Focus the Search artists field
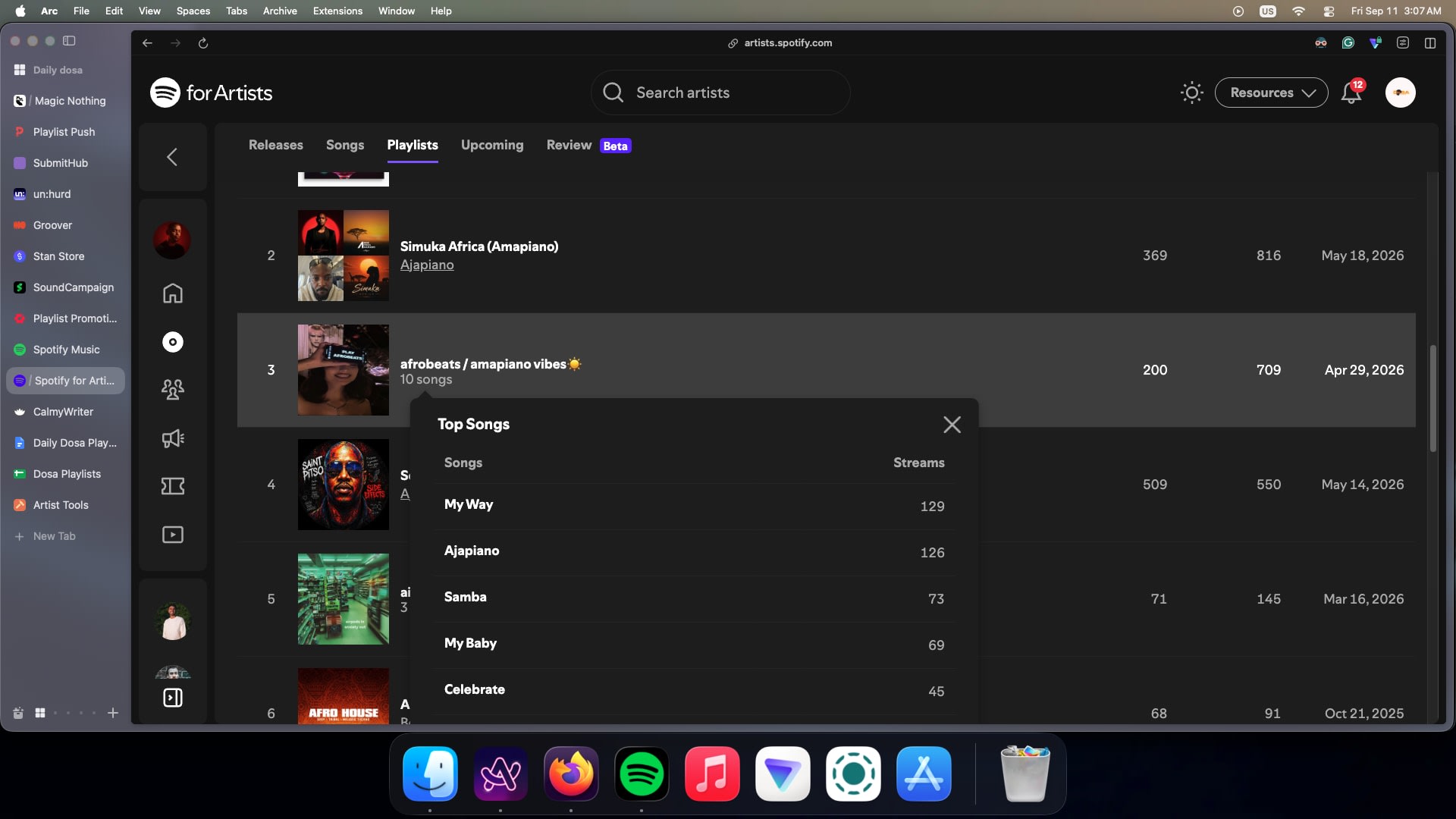 pyautogui.click(x=720, y=93)
